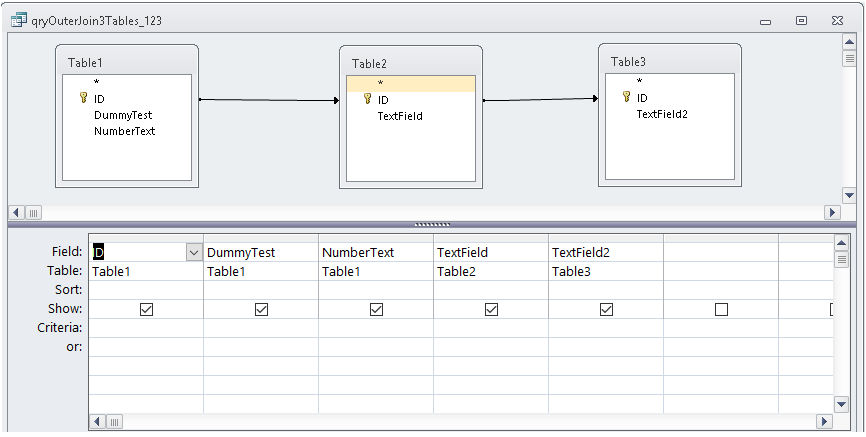Viewport: 866px width, 437px height.
Task: Click the design grid scroll right arrow
Action: tap(824, 422)
